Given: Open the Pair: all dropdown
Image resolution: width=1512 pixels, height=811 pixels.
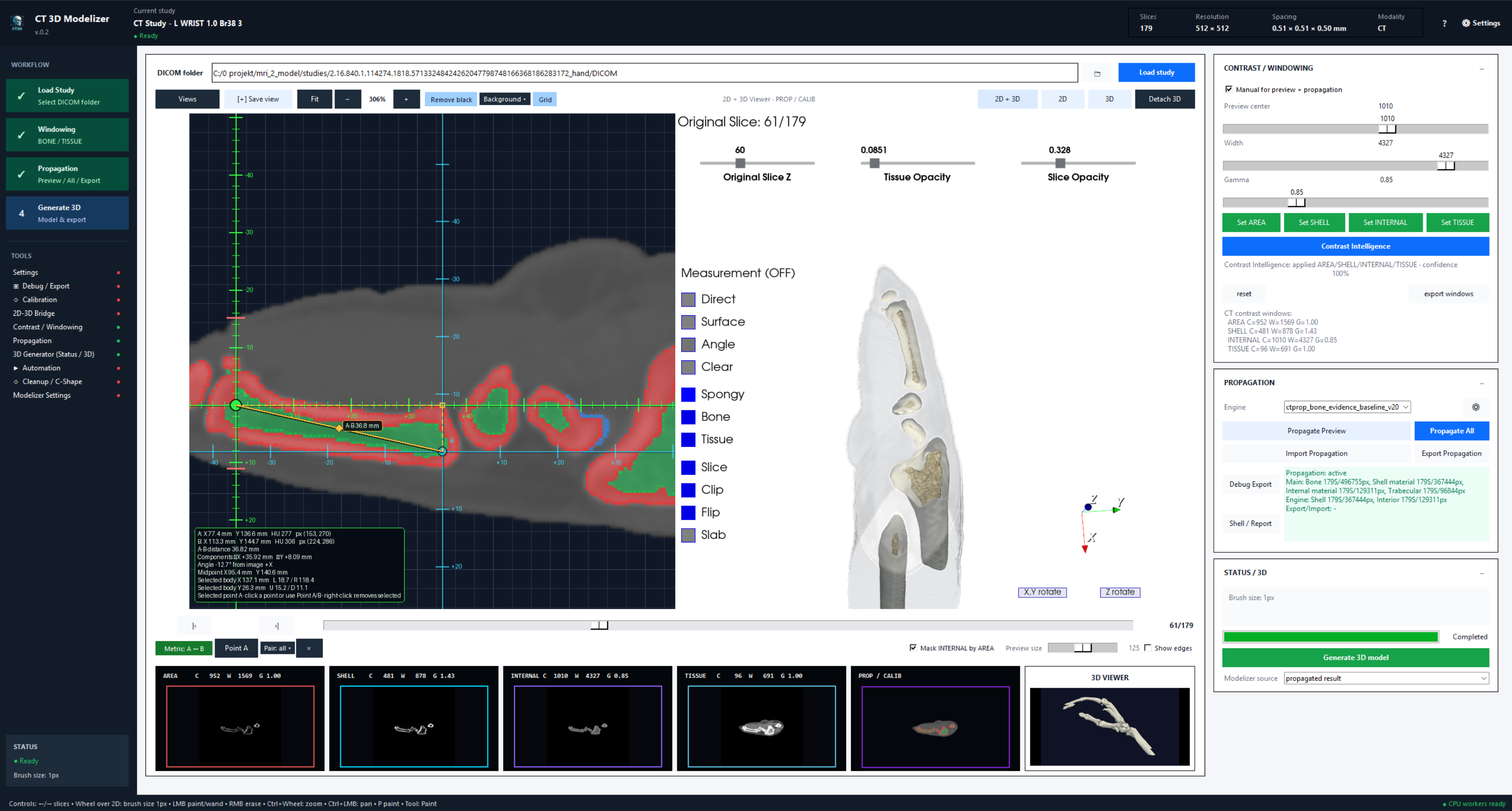Looking at the screenshot, I should [277, 648].
